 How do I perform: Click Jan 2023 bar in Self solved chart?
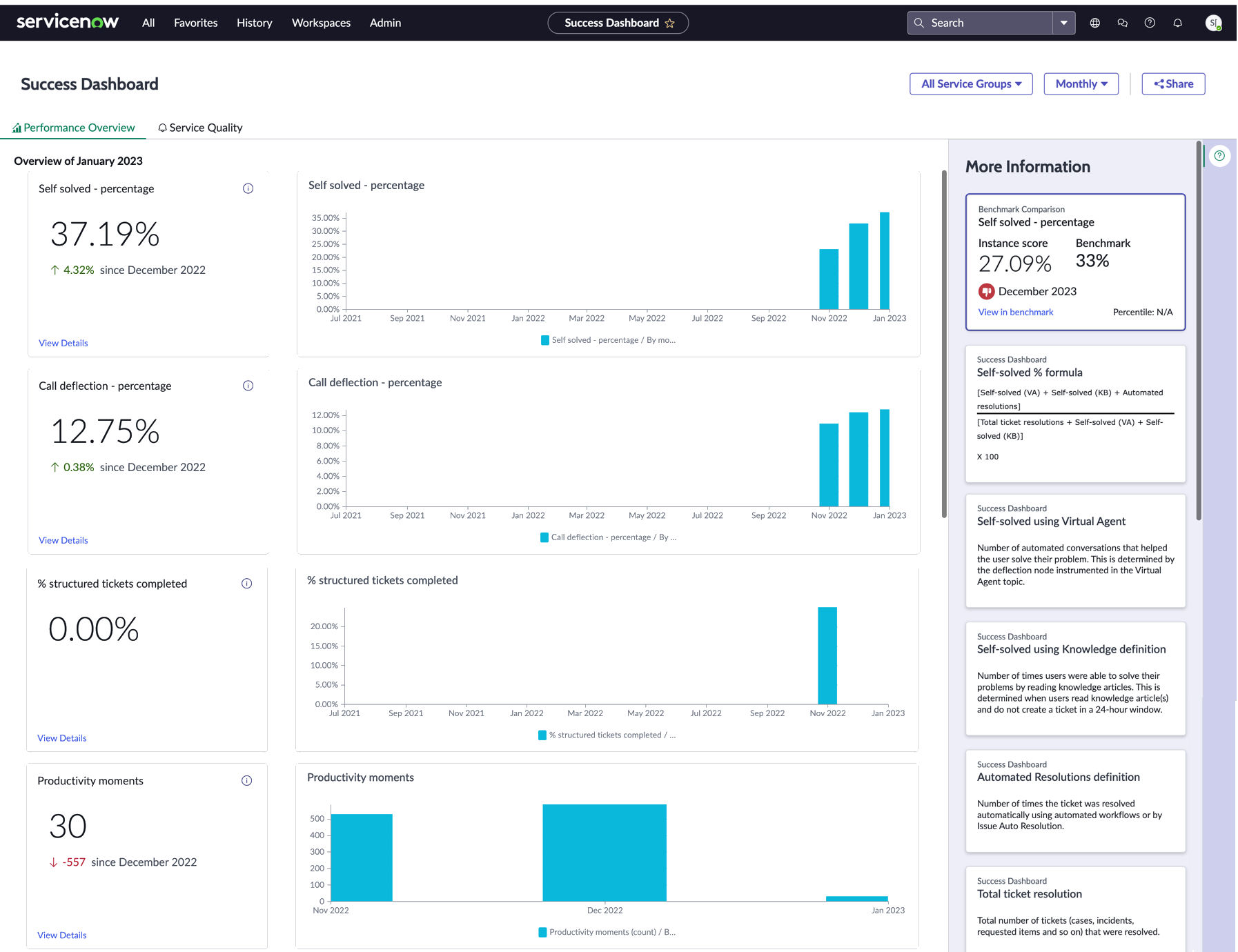pyautogui.click(x=885, y=261)
